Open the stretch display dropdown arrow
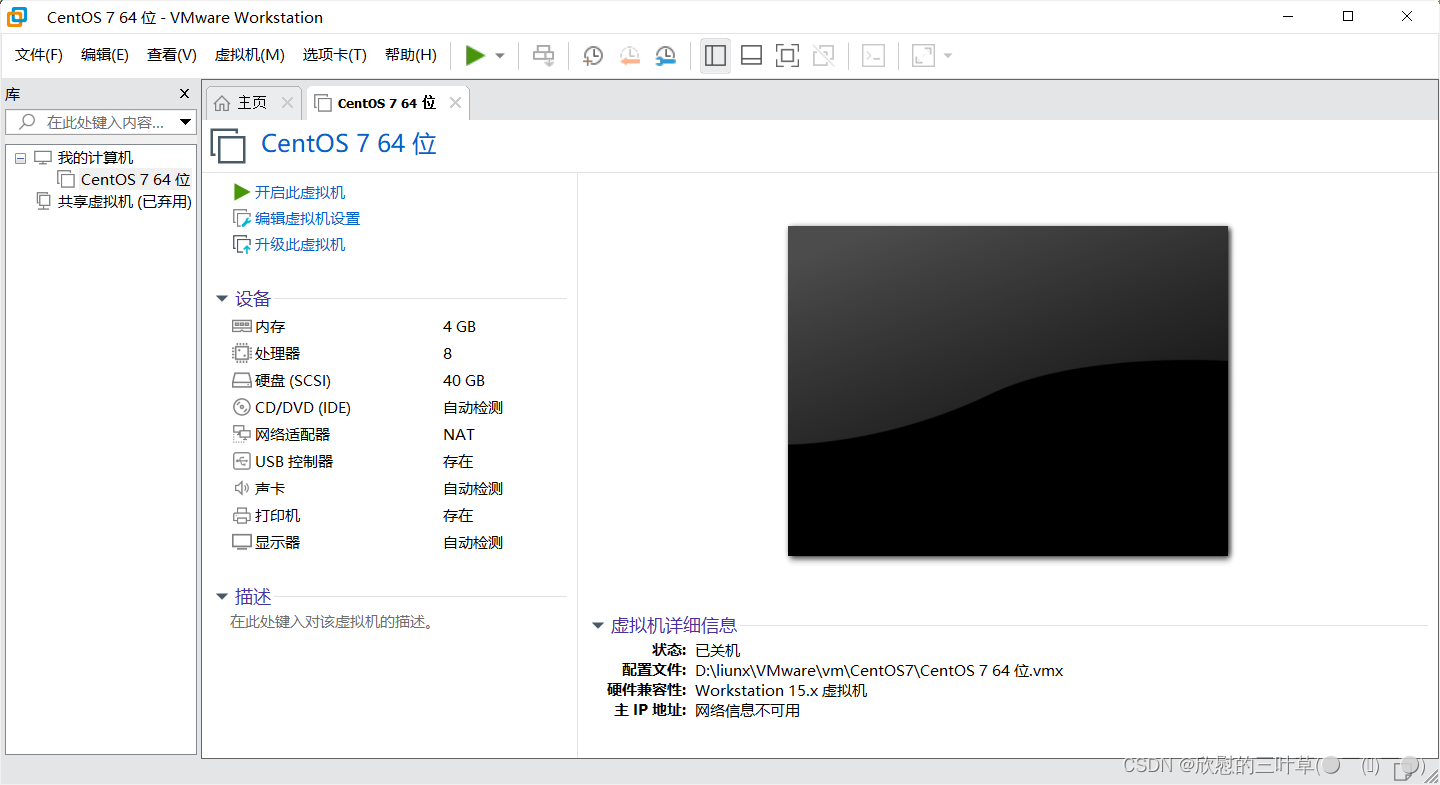 point(948,56)
